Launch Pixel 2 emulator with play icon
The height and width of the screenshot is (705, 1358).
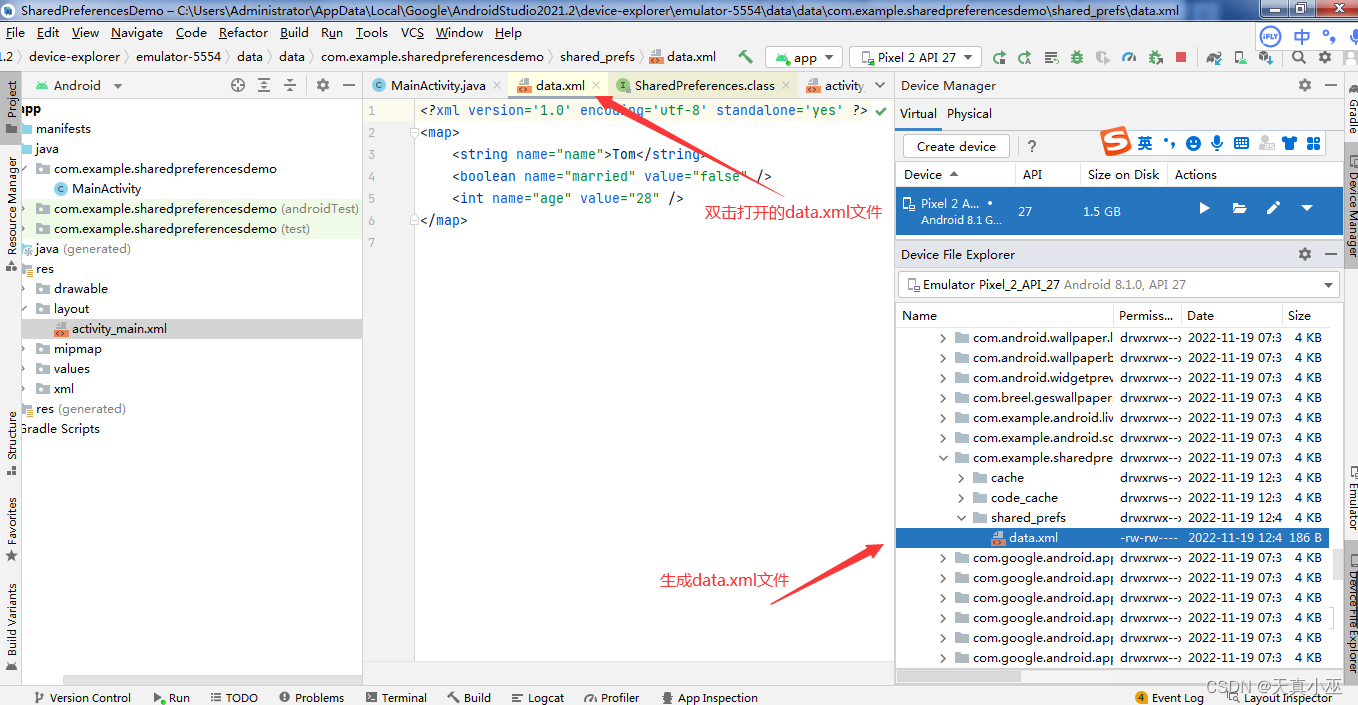1204,208
